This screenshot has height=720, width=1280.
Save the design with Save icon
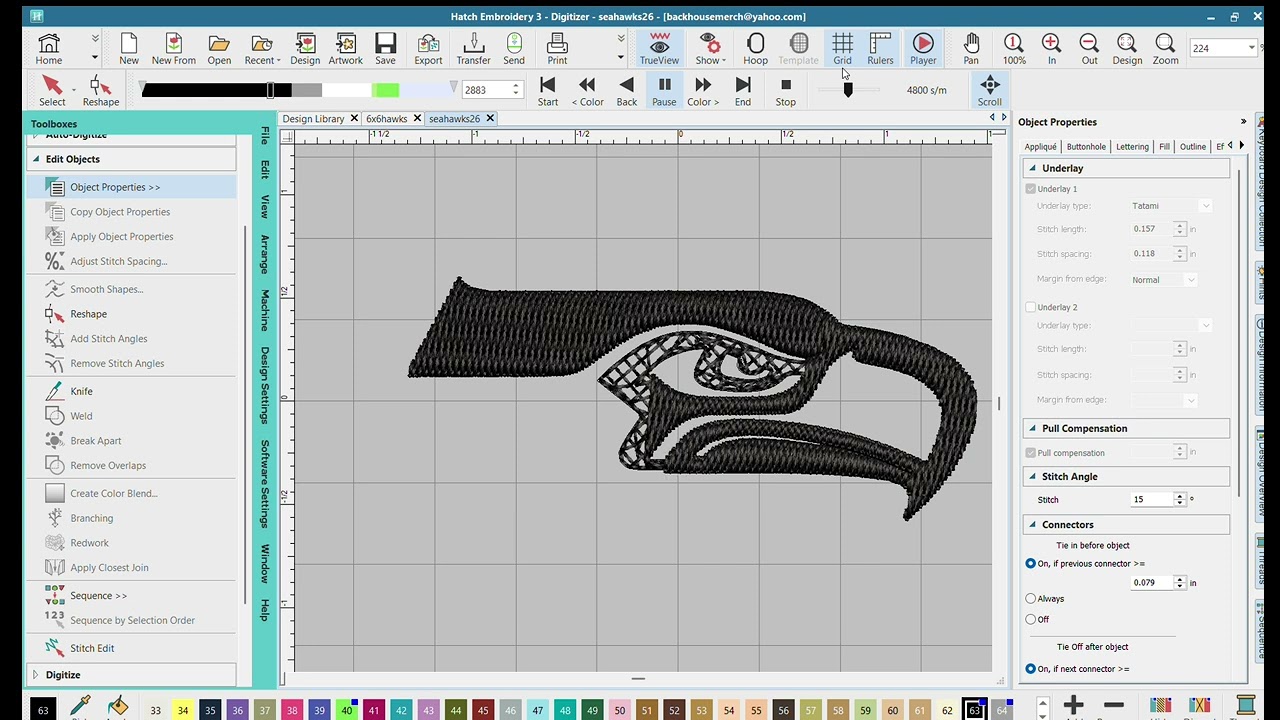click(385, 48)
